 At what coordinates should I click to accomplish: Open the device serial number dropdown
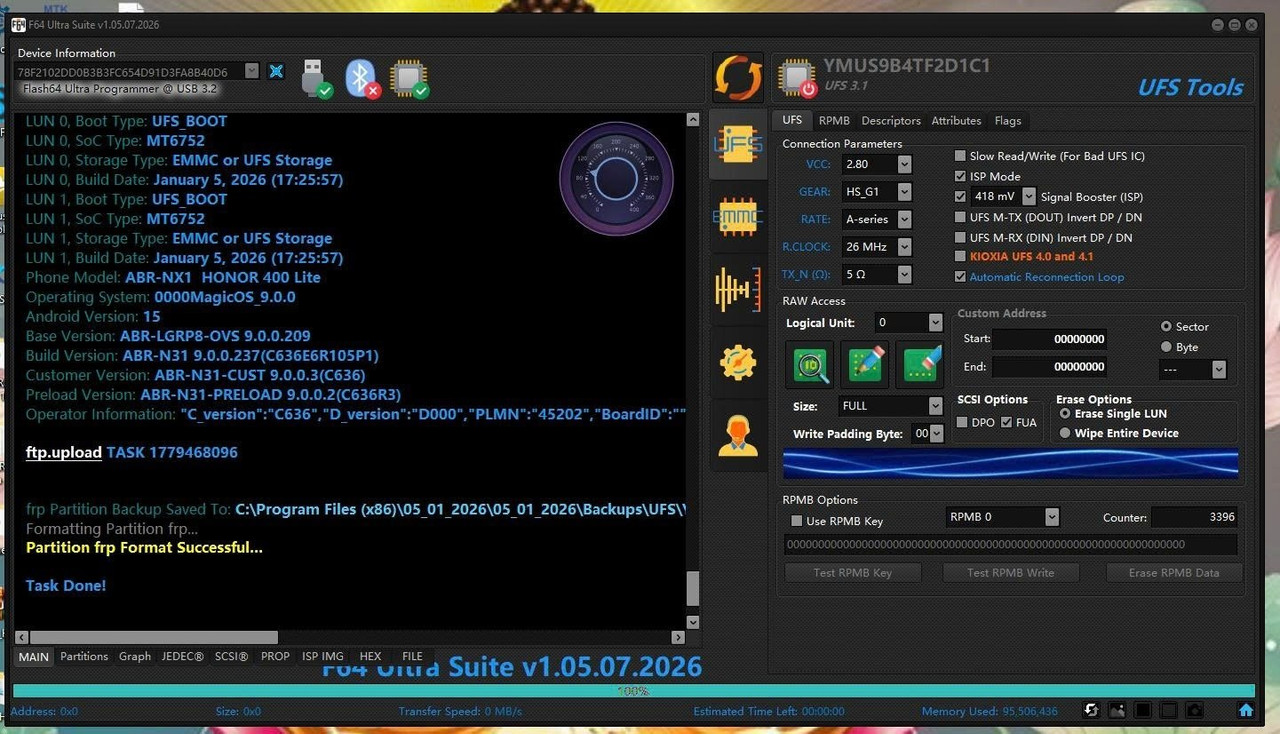(x=252, y=71)
